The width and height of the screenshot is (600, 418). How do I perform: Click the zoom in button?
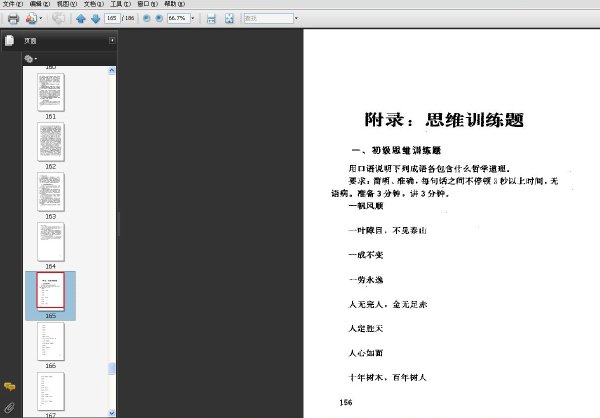[x=159, y=18]
